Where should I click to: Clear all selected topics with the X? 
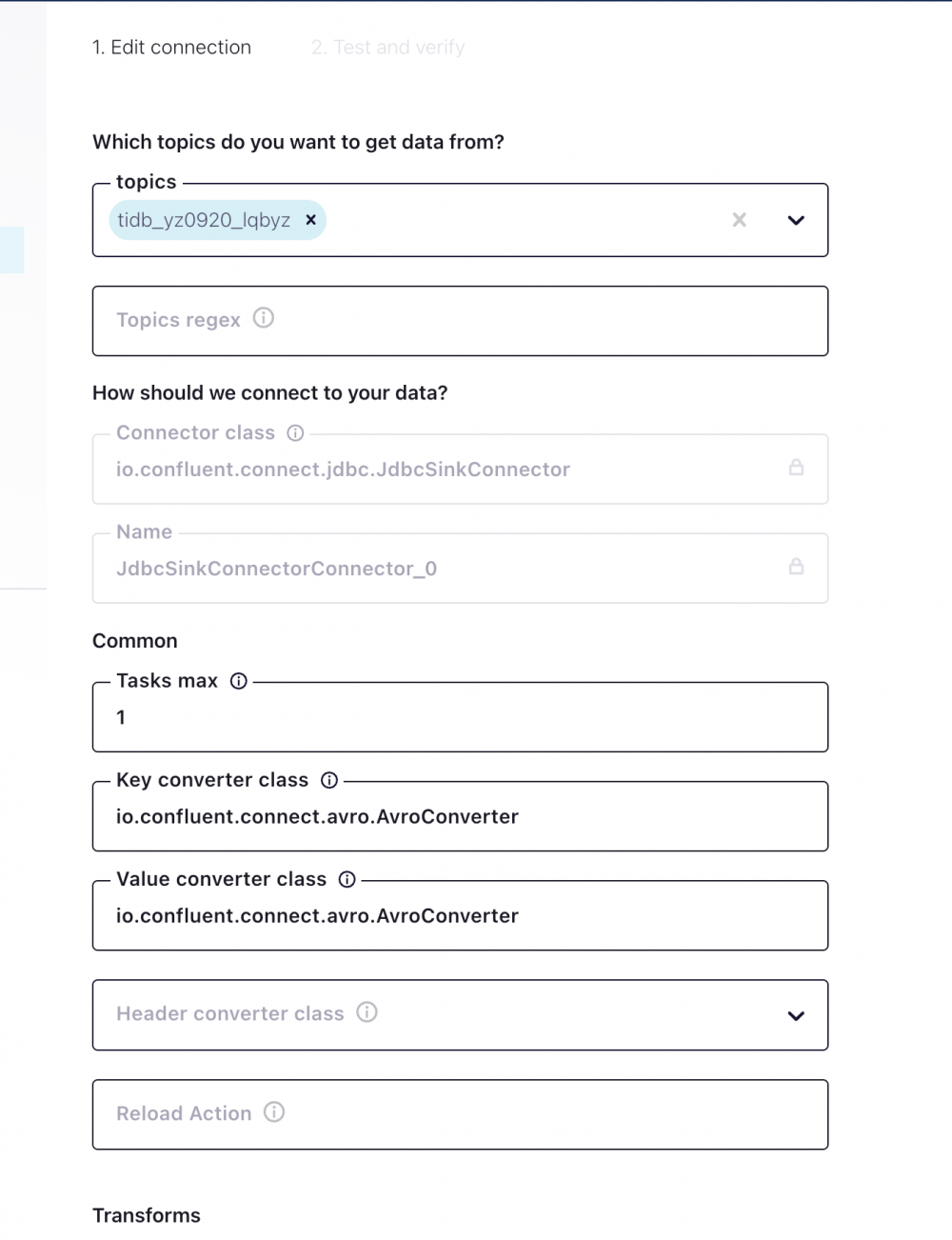(739, 220)
